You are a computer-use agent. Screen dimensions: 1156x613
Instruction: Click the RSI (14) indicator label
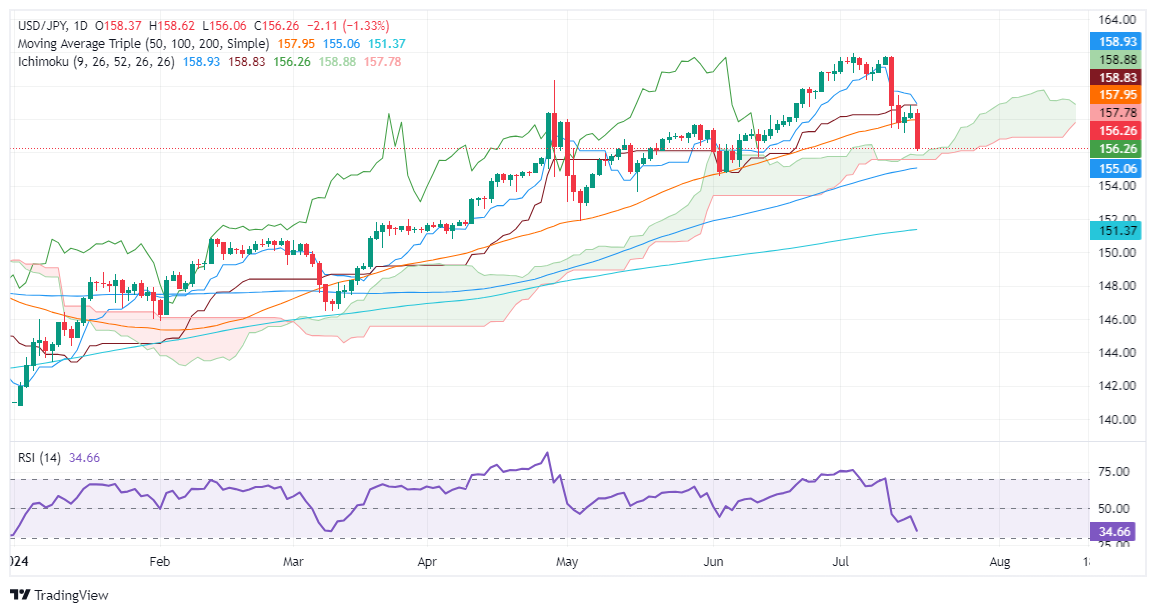pyautogui.click(x=38, y=458)
